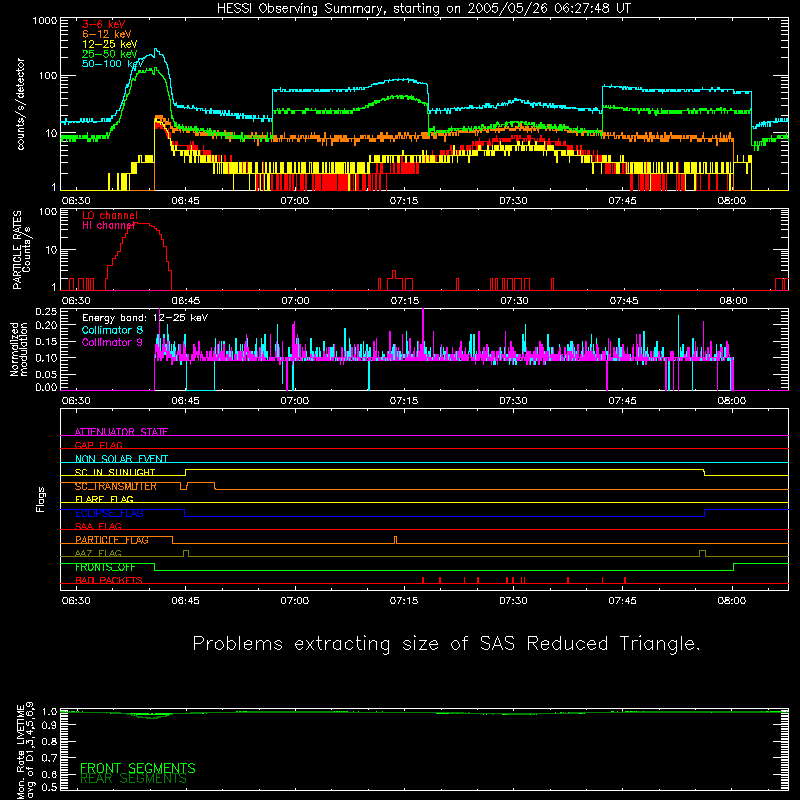Click the 0.7 tick on livetime axis

pyautogui.click(x=49, y=757)
